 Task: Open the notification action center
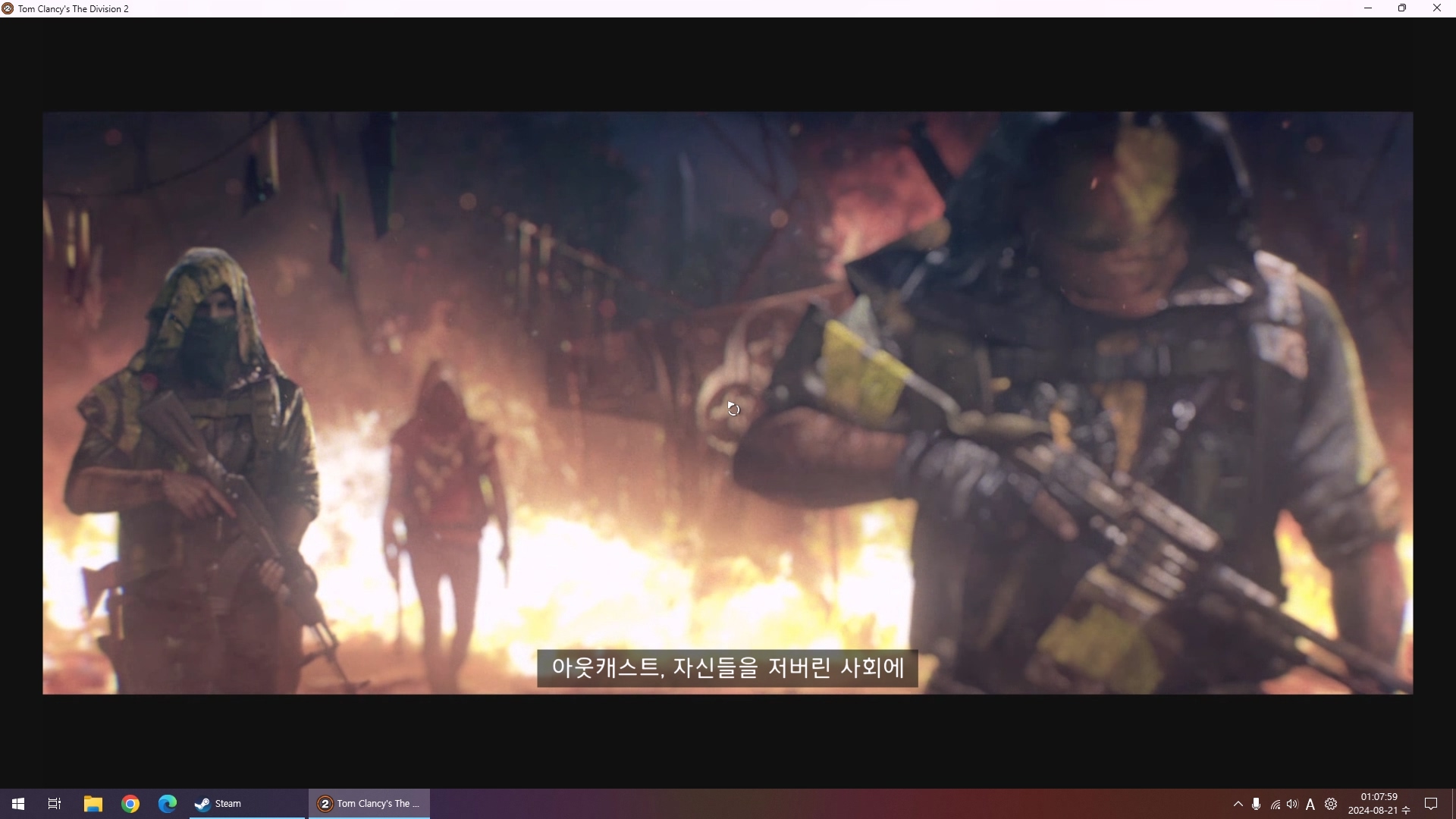point(1431,804)
